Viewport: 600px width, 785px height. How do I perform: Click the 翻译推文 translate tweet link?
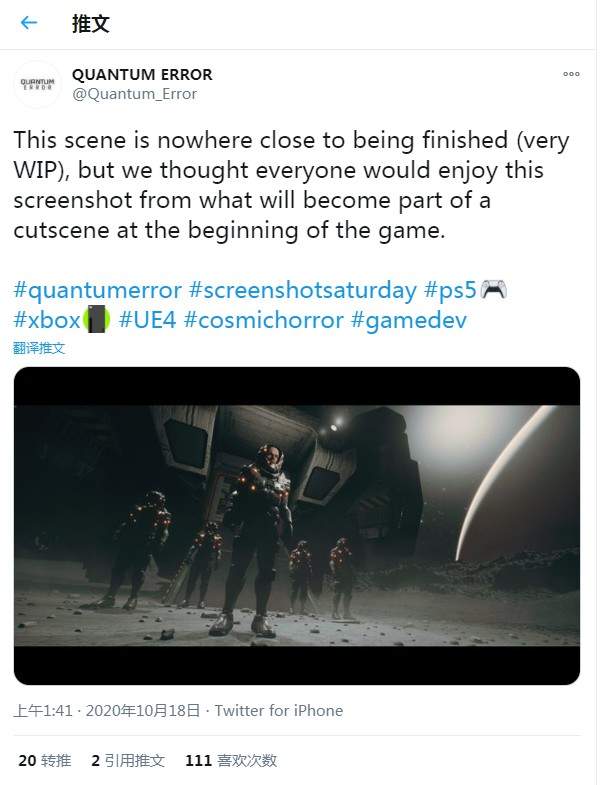pyautogui.click(x=39, y=348)
